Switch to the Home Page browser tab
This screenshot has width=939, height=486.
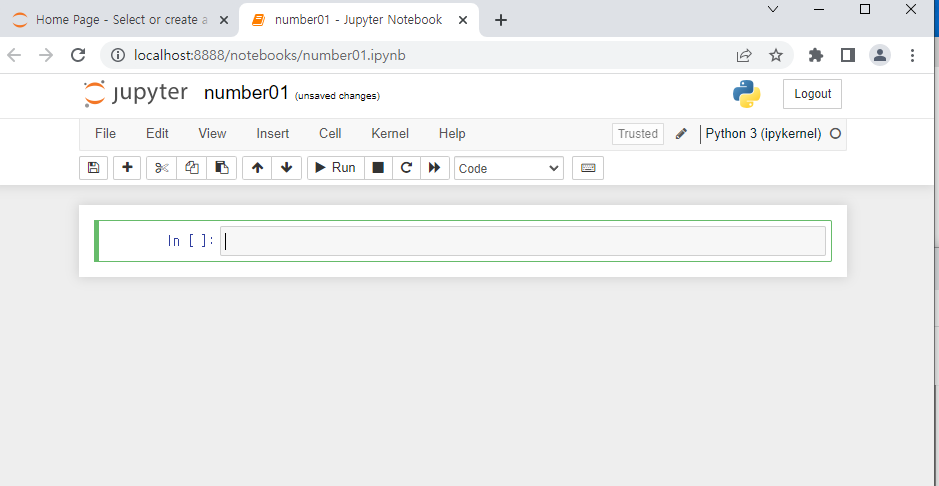tap(118, 20)
